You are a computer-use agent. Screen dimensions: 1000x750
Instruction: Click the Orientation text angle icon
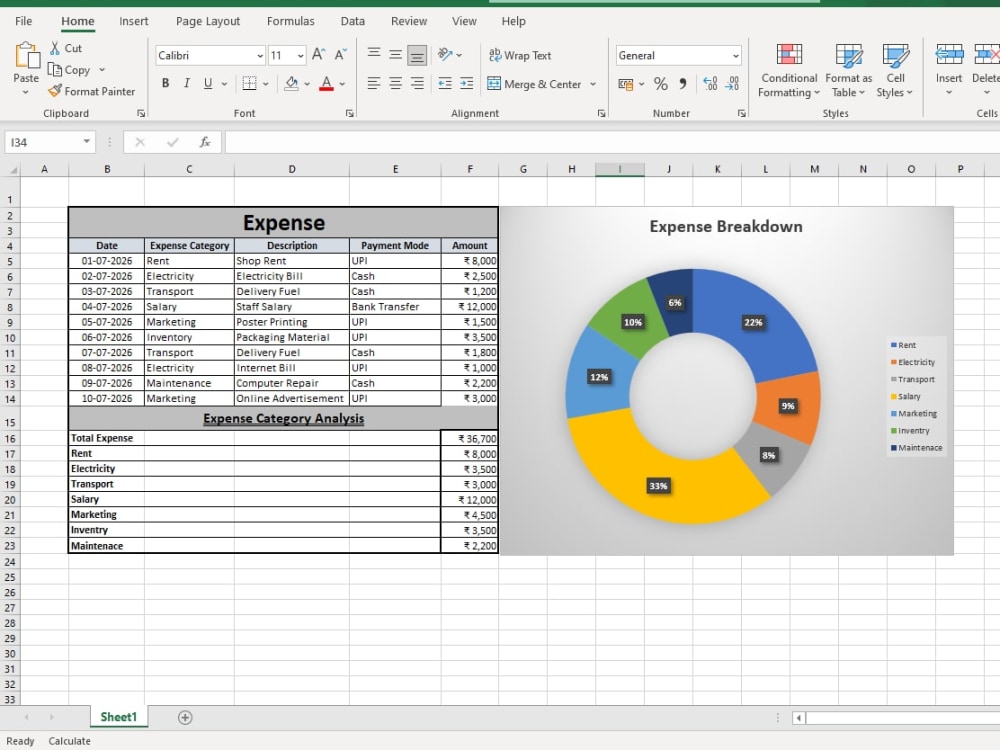pyautogui.click(x=445, y=55)
